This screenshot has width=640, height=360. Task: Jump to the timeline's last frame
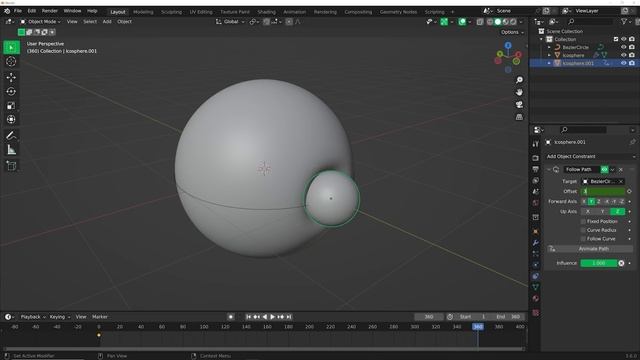[289, 317]
